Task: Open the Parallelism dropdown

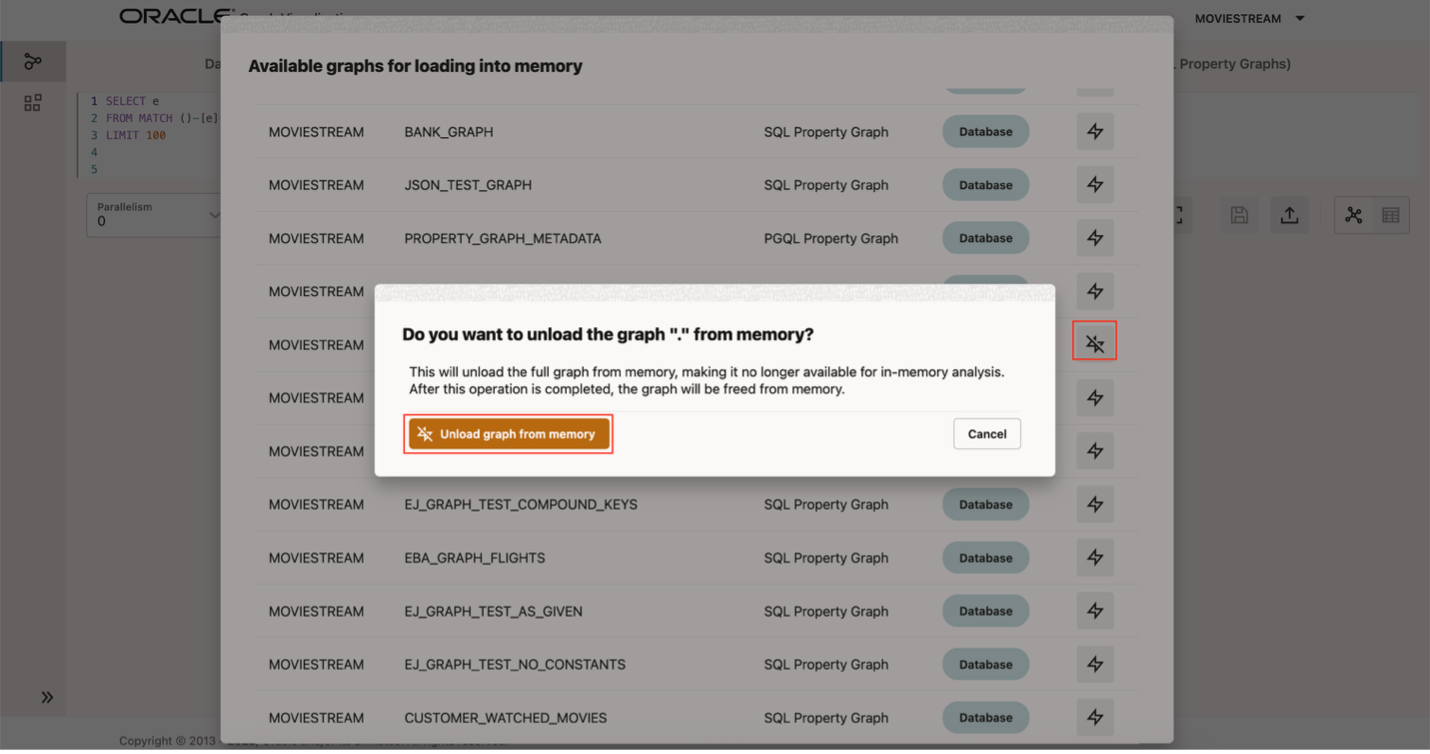Action: pyautogui.click(x=155, y=215)
